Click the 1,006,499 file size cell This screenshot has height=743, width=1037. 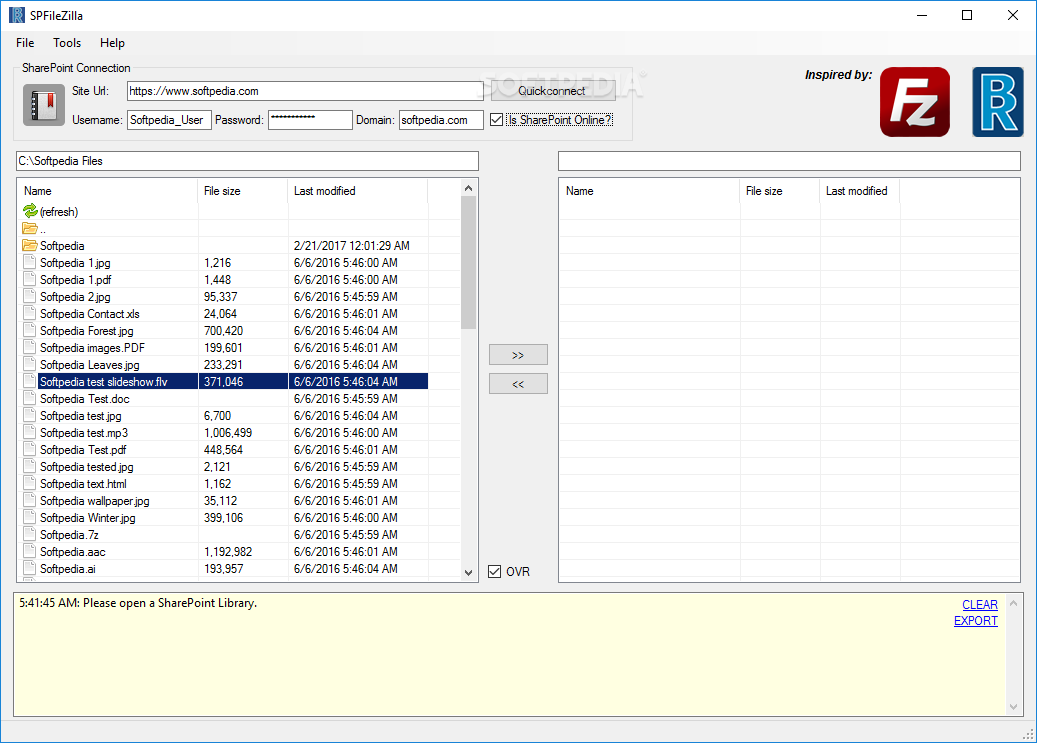[x=228, y=433]
